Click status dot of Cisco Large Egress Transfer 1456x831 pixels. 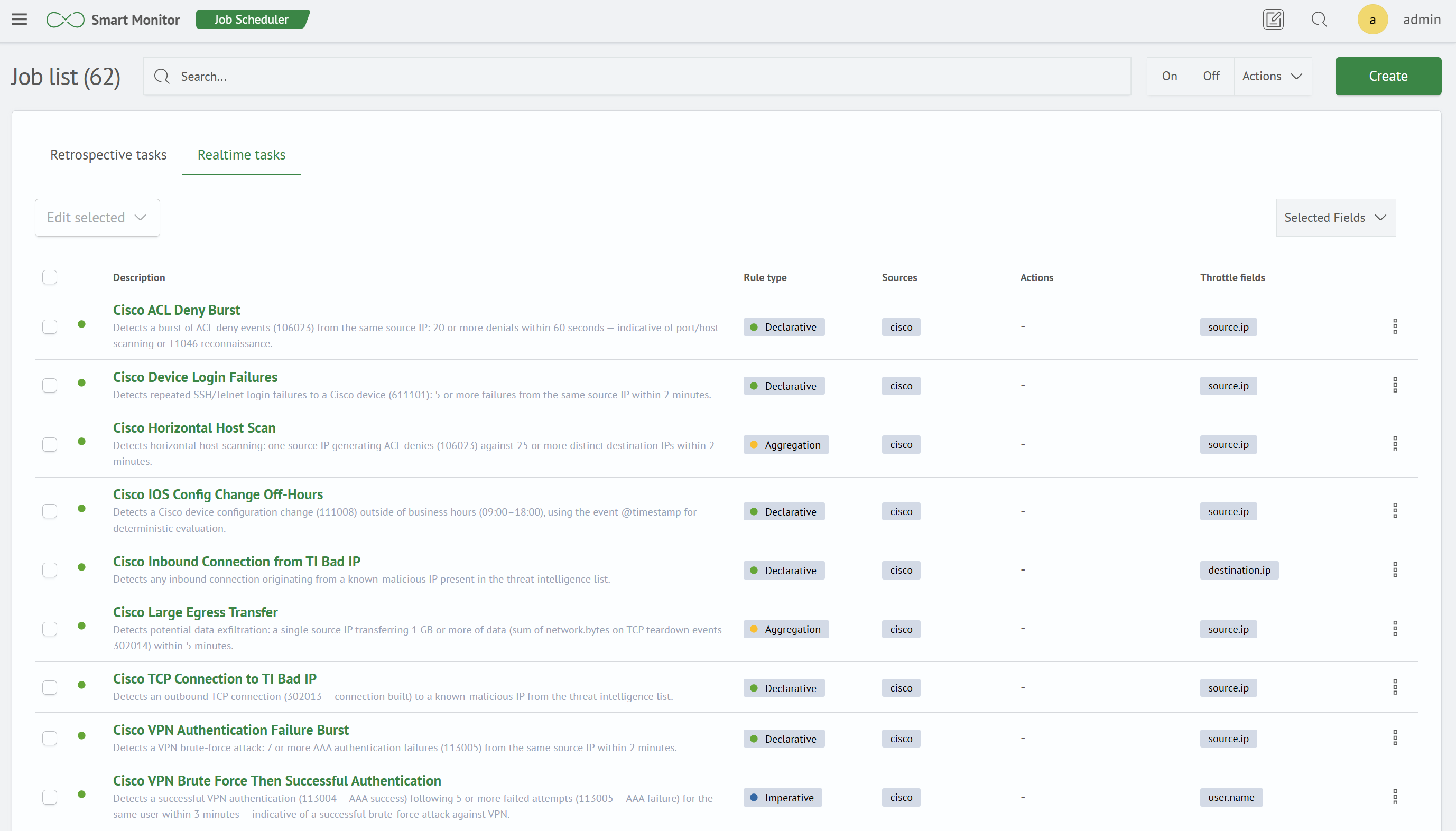pyautogui.click(x=81, y=626)
